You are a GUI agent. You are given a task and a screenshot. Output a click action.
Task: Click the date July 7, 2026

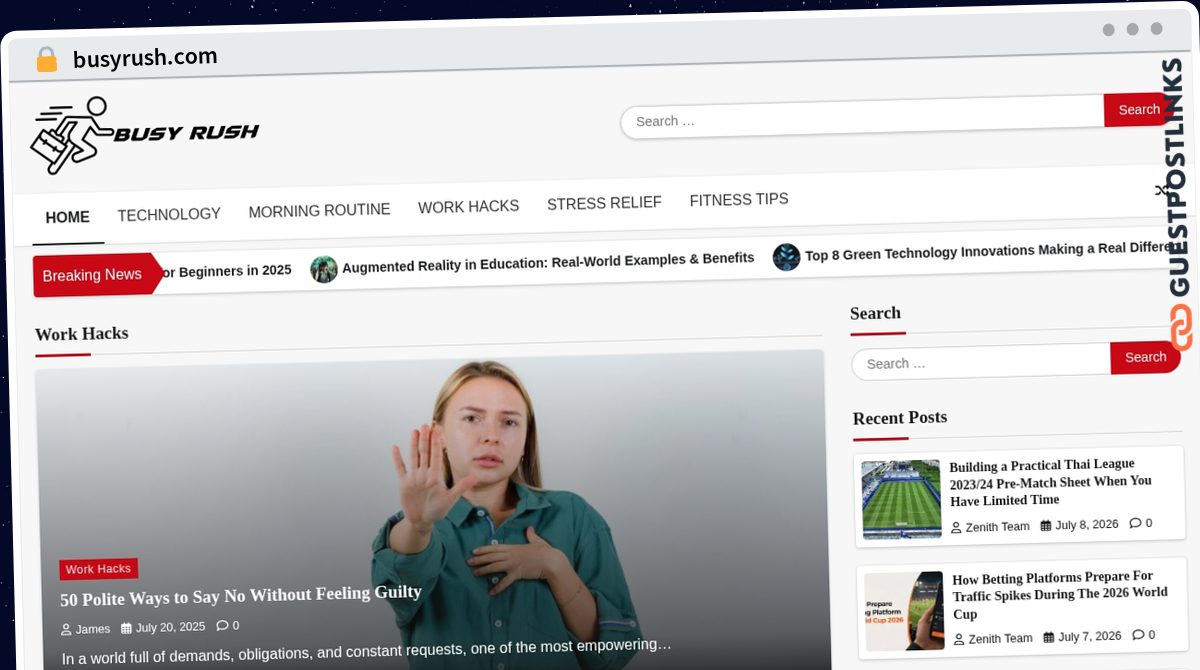[1089, 636]
